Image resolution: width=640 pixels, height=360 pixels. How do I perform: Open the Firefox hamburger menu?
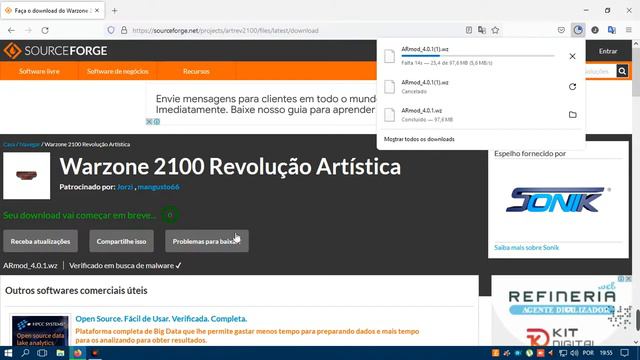pos(629,30)
